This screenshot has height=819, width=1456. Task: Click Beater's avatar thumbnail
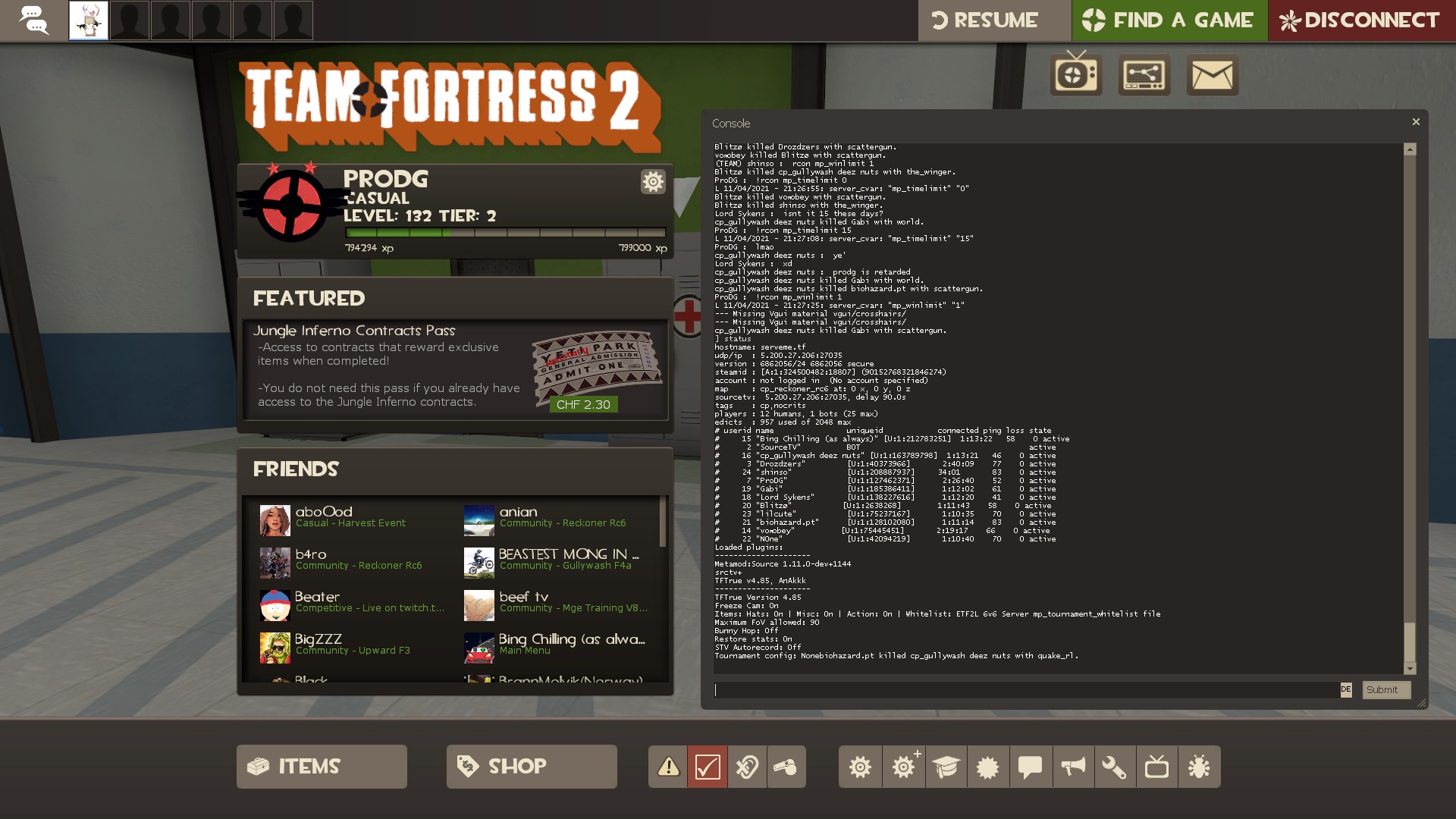[275, 606]
